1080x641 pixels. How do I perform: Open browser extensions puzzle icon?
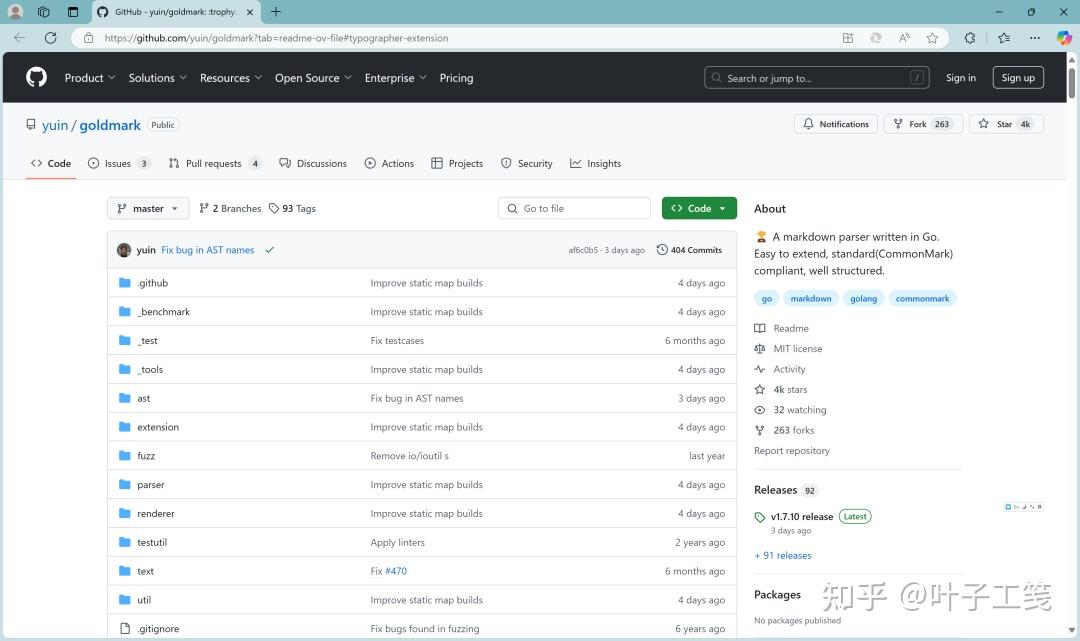coord(970,38)
